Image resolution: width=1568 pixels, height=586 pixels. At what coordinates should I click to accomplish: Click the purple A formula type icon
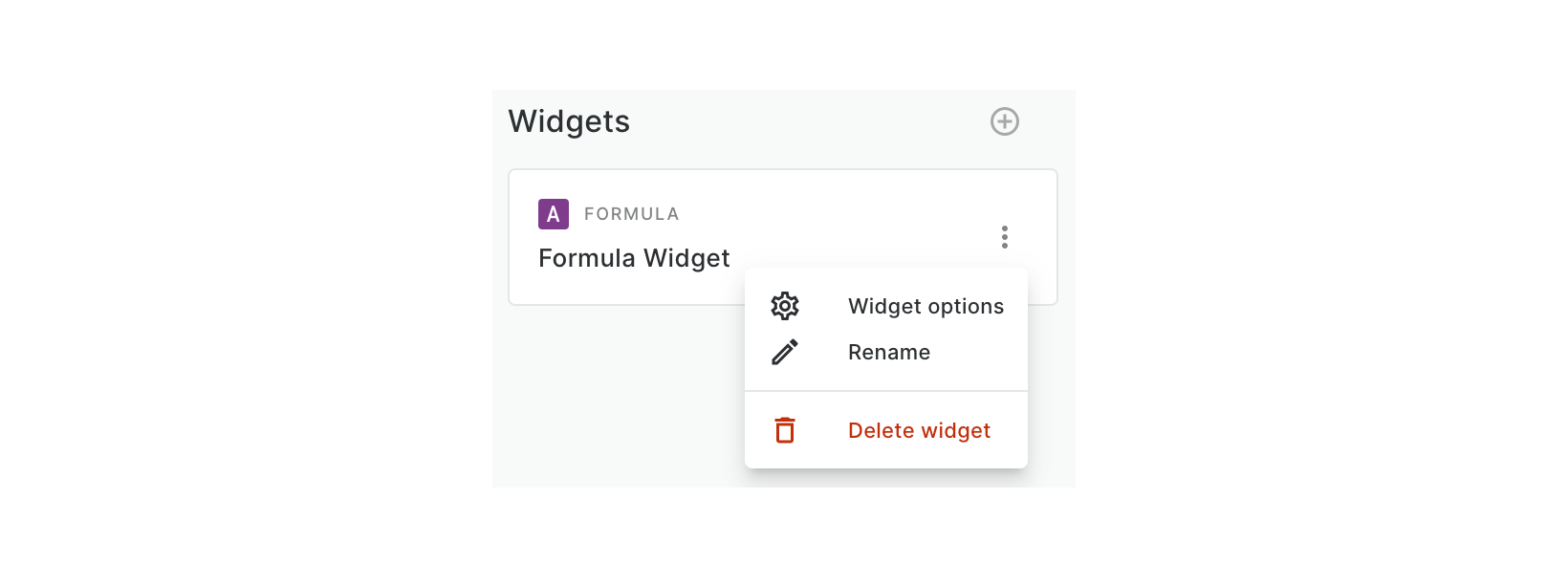[x=554, y=214]
